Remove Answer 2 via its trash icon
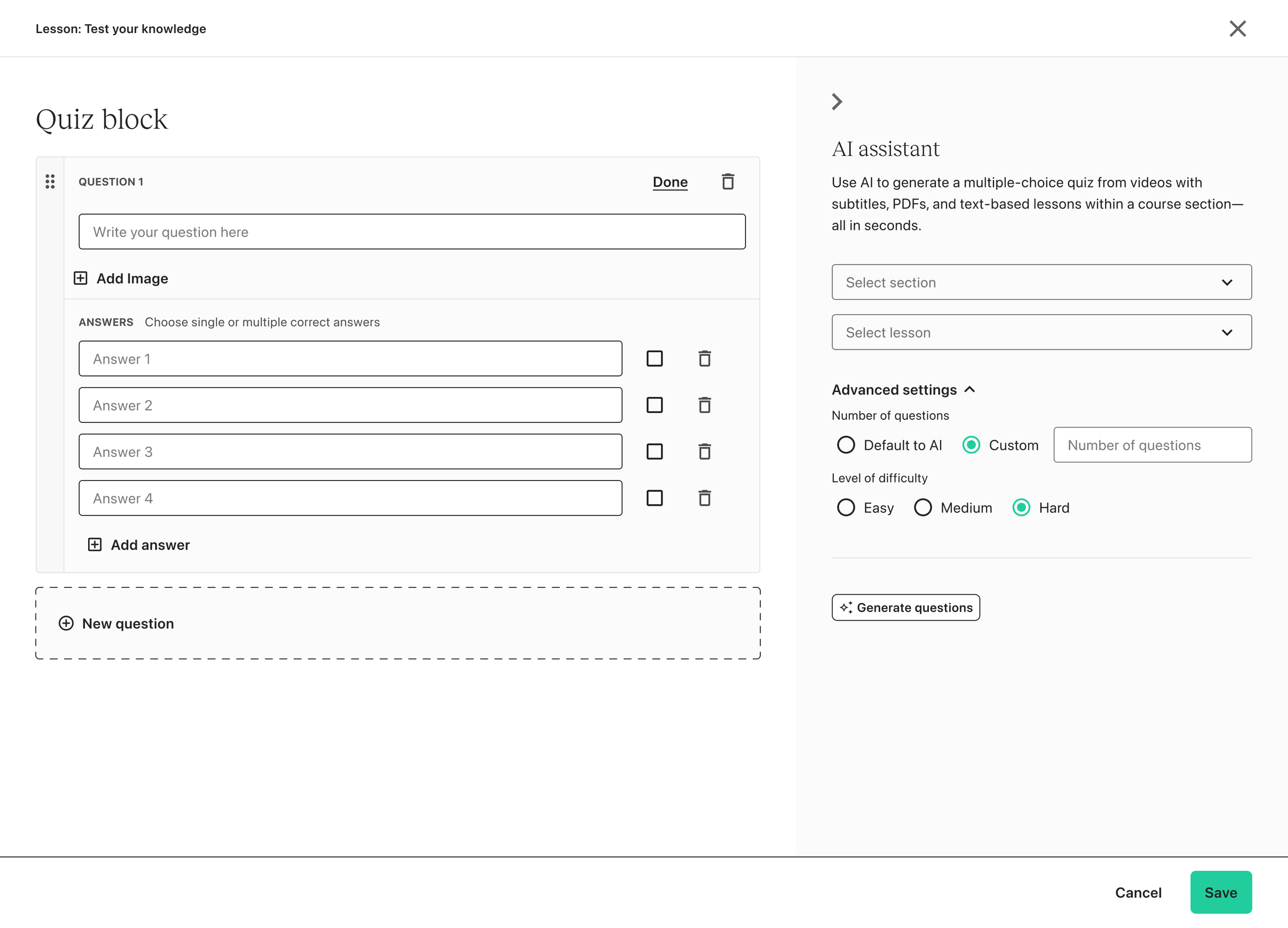The image size is (1288, 928). (x=704, y=405)
